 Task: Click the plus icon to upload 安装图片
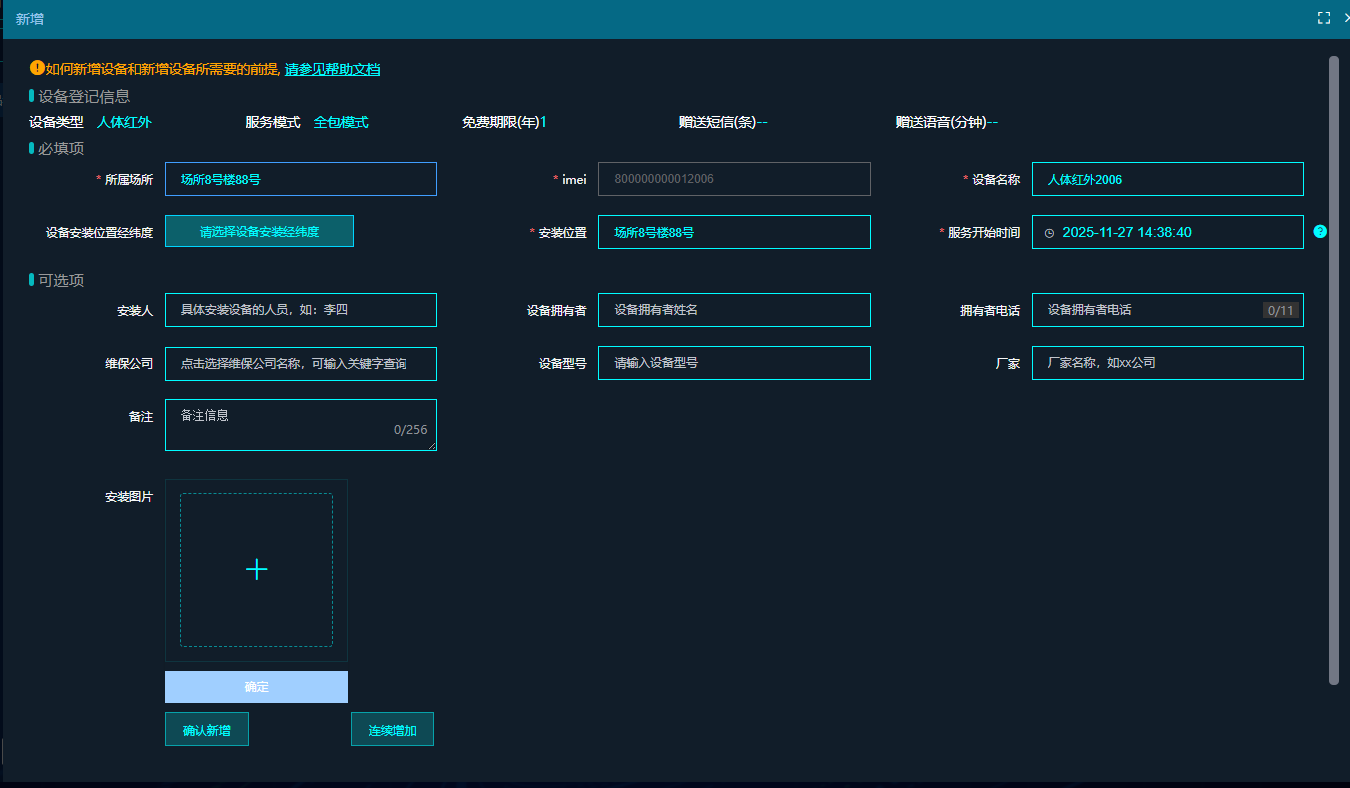(x=256, y=568)
